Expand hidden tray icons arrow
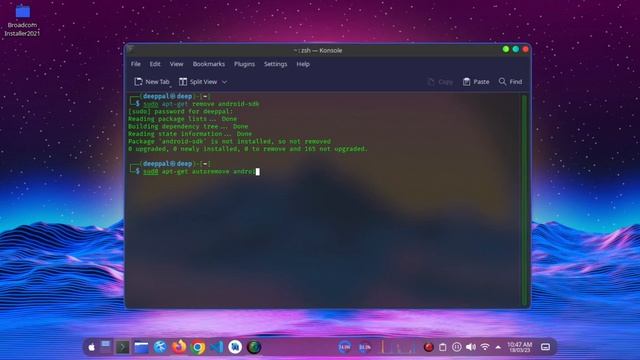Image resolution: width=640 pixels, height=360 pixels. coord(498,347)
